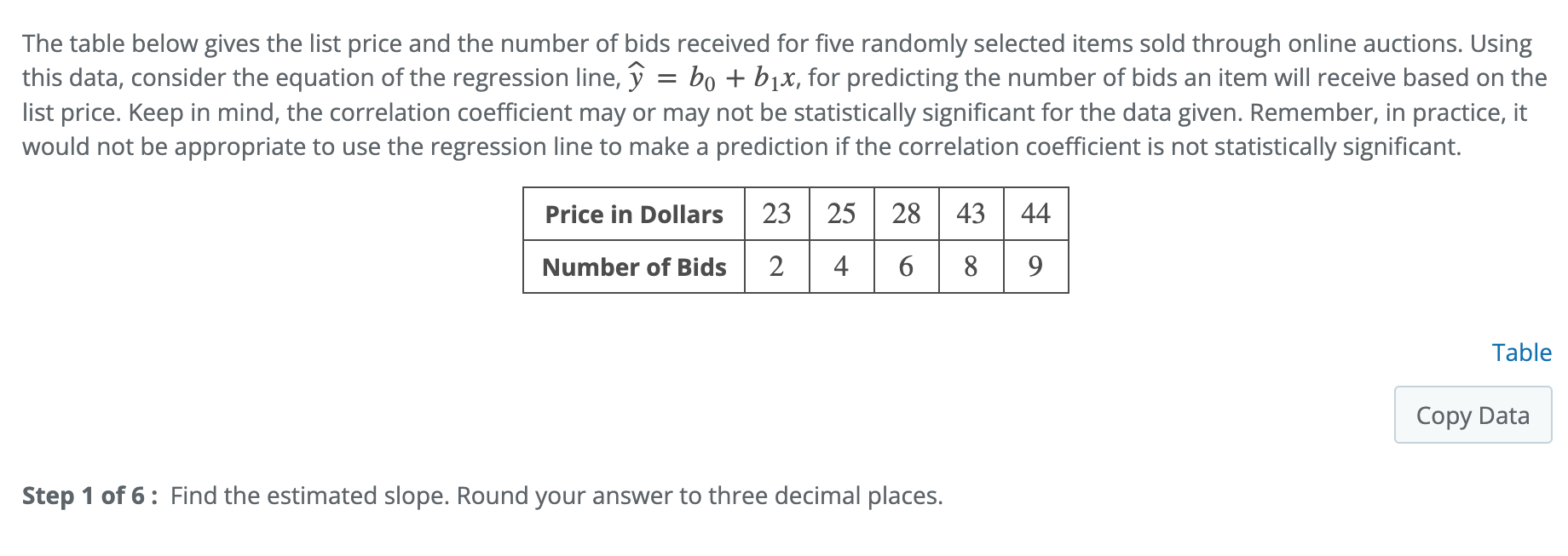
Task: Select the bids value 4 cell
Action: click(x=841, y=267)
